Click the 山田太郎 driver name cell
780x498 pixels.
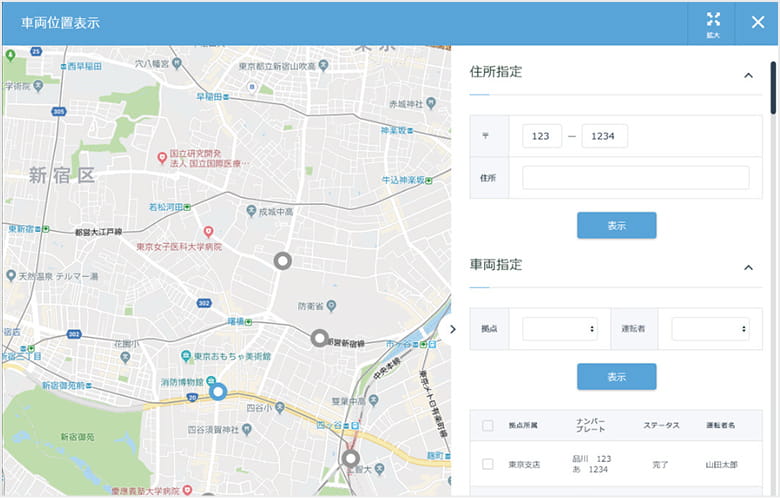click(x=721, y=464)
